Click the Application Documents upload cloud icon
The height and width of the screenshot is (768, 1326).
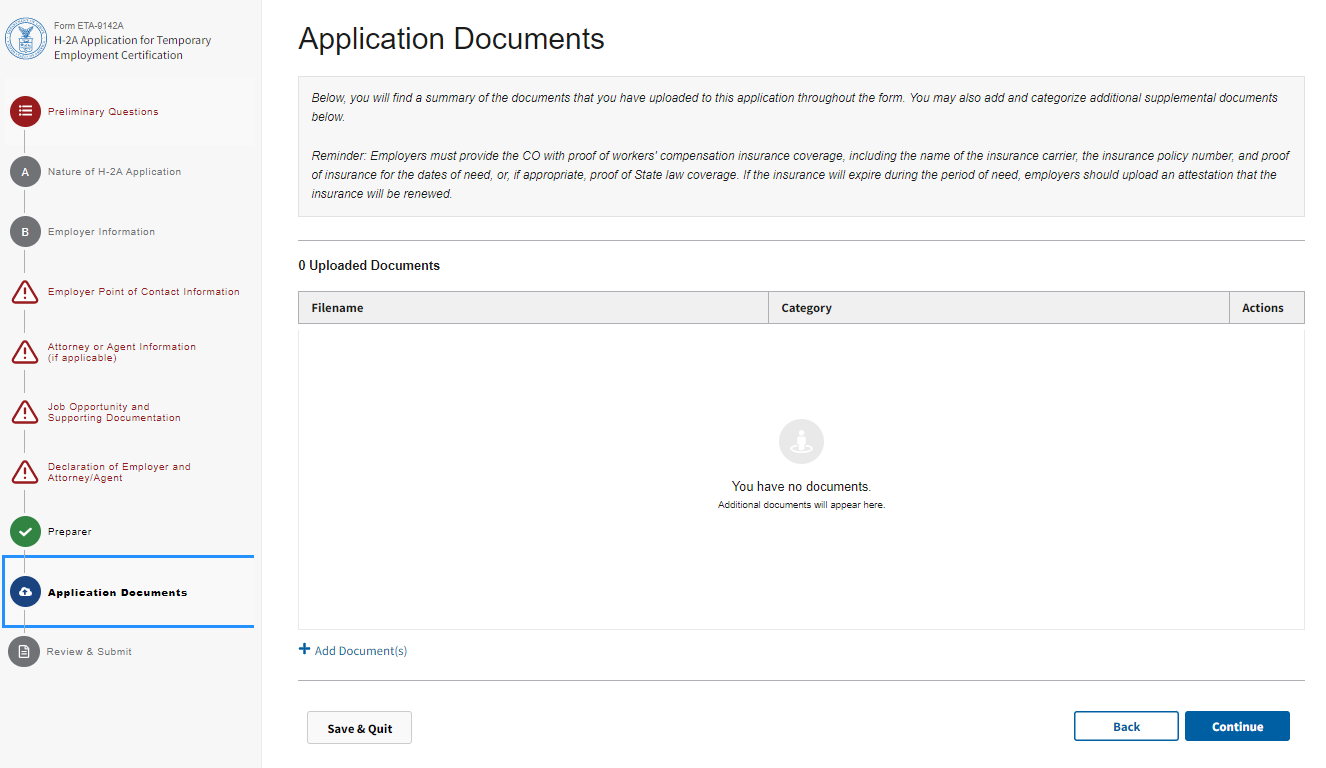(25, 592)
